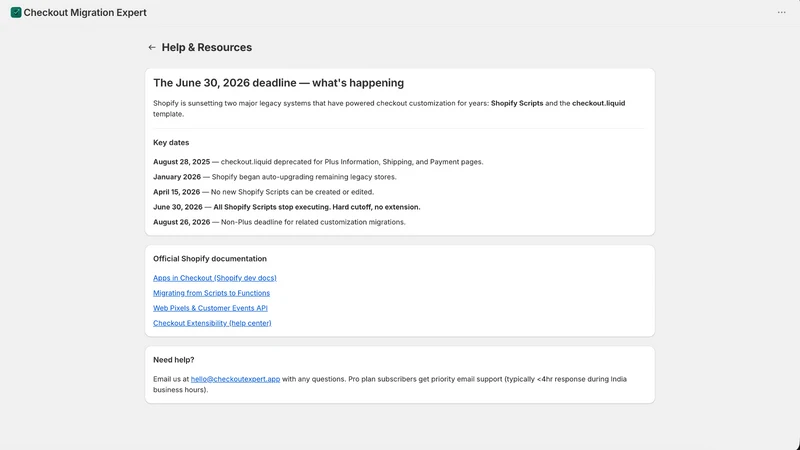Click the Help & Resources heading
800x450 pixels.
(207, 47)
